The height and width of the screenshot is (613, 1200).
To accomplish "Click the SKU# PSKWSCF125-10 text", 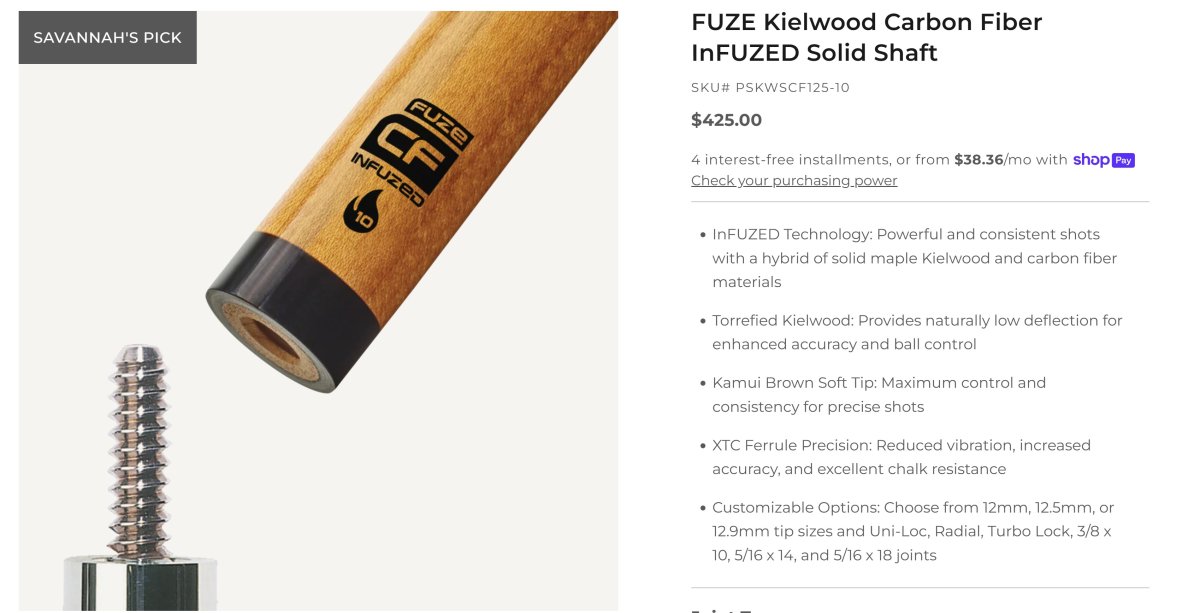I will [770, 88].
